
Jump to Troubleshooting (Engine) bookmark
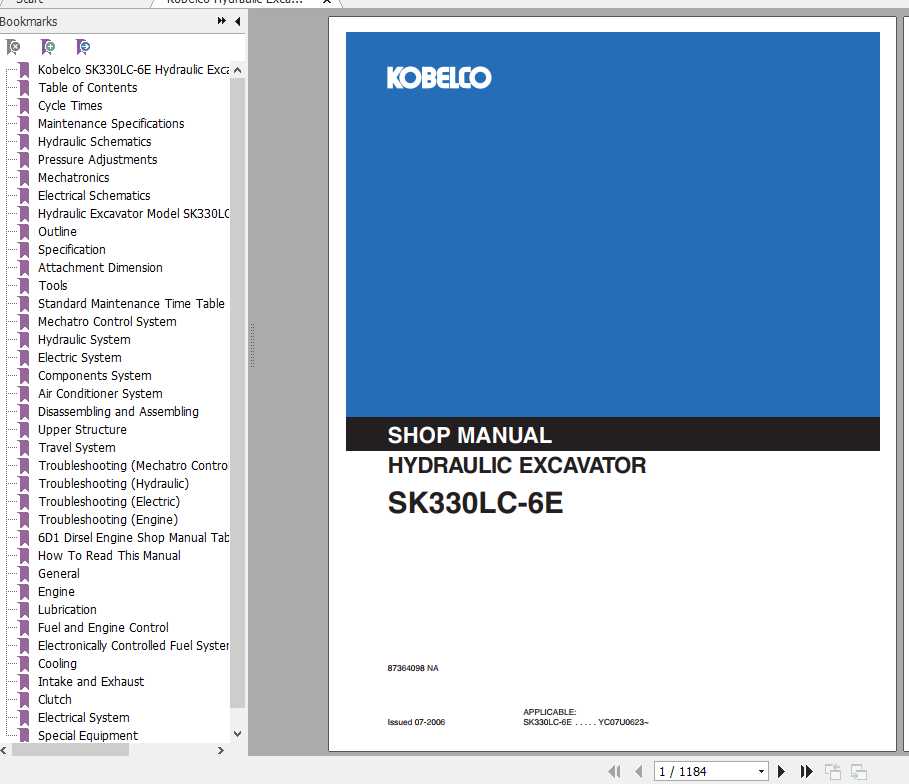coord(108,519)
